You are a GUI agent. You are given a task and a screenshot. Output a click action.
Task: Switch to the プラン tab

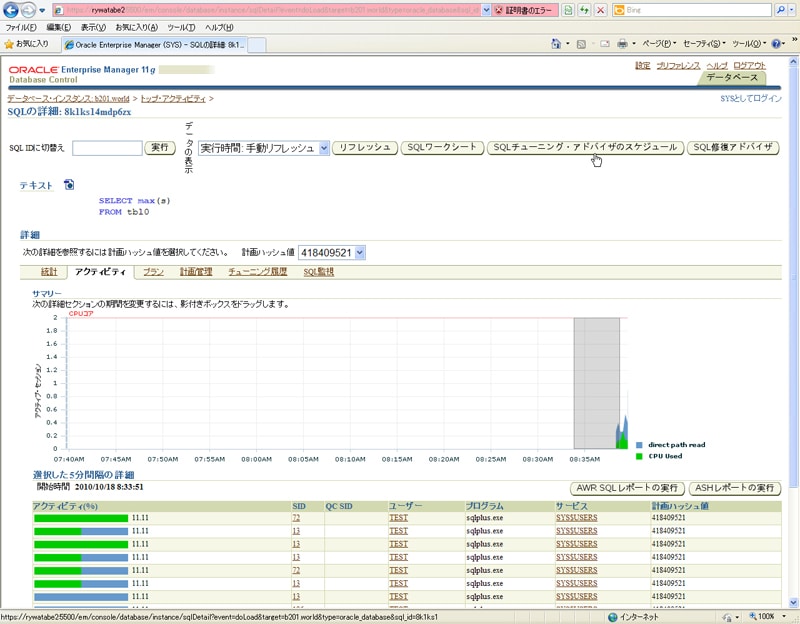coord(153,271)
